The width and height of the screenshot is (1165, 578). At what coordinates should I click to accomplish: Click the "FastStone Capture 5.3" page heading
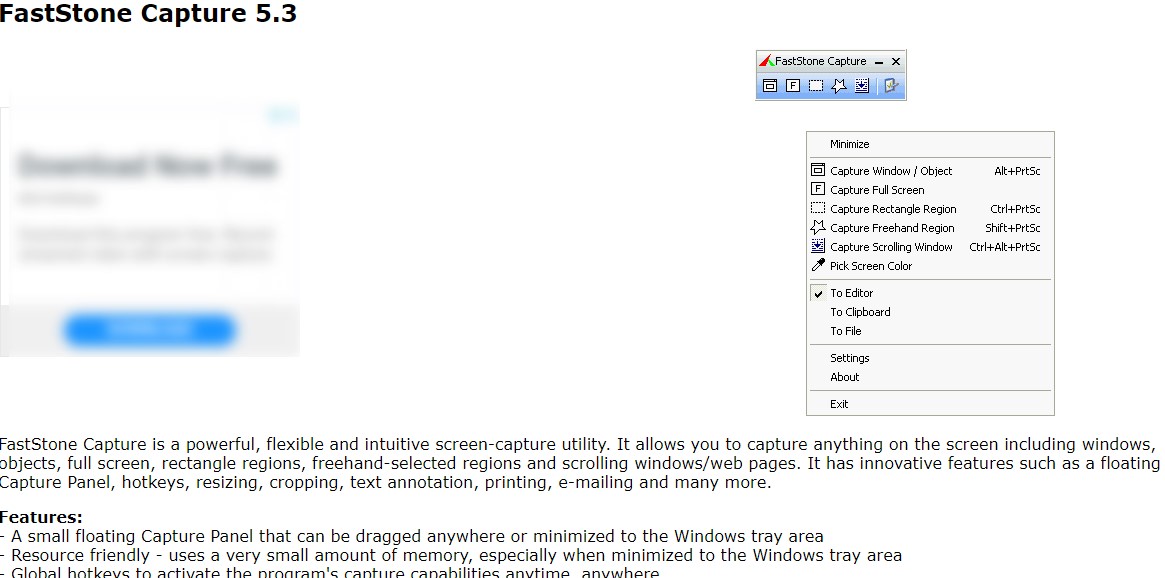(x=148, y=13)
